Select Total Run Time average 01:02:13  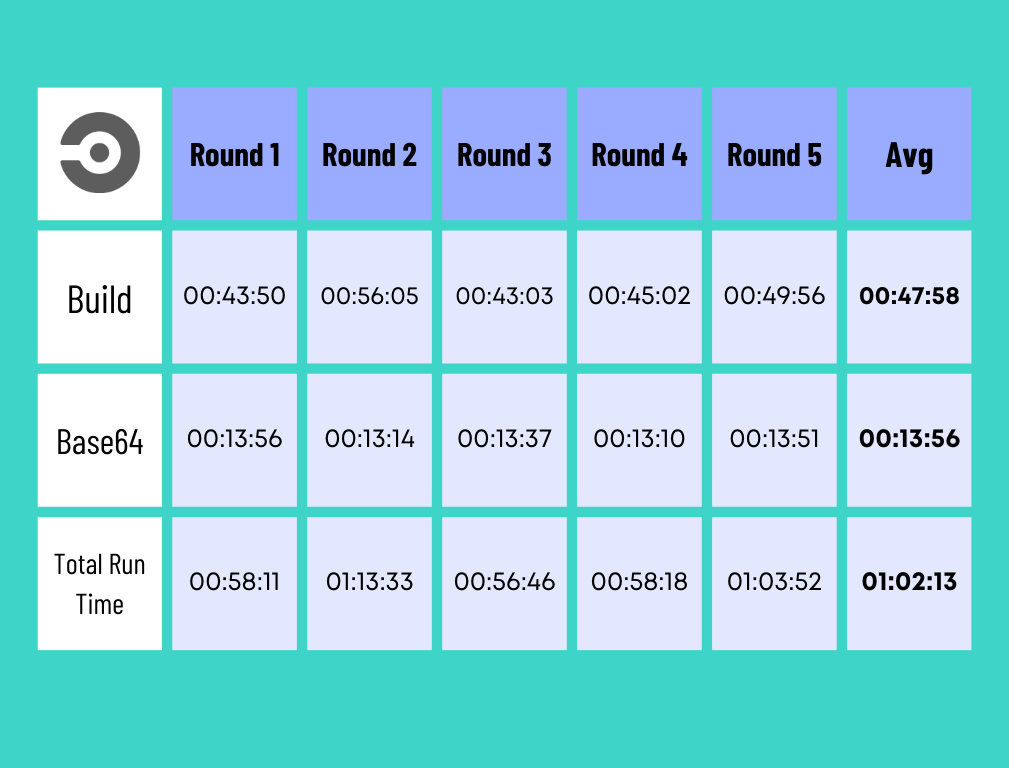point(909,582)
